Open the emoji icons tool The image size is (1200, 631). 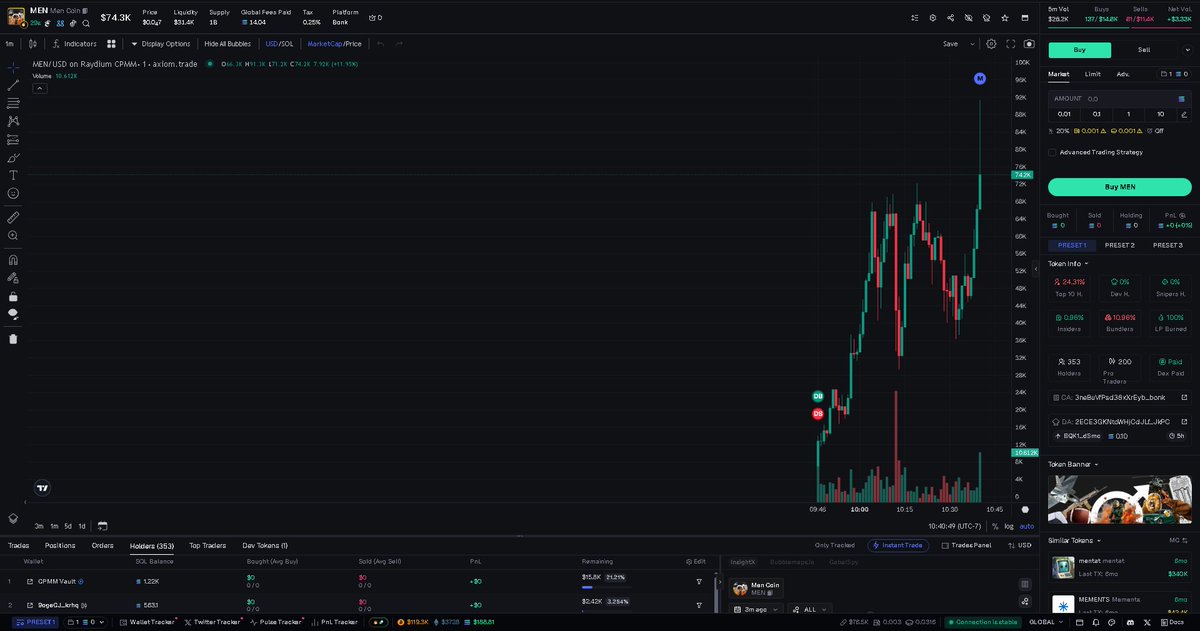coord(13,193)
